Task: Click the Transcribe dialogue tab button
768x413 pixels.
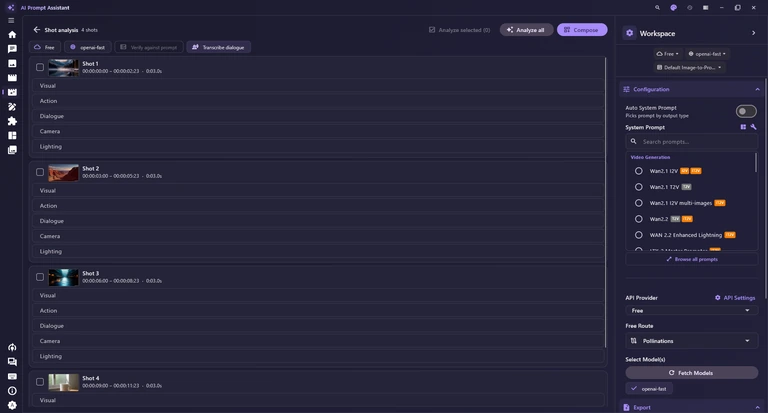Action: point(218,47)
